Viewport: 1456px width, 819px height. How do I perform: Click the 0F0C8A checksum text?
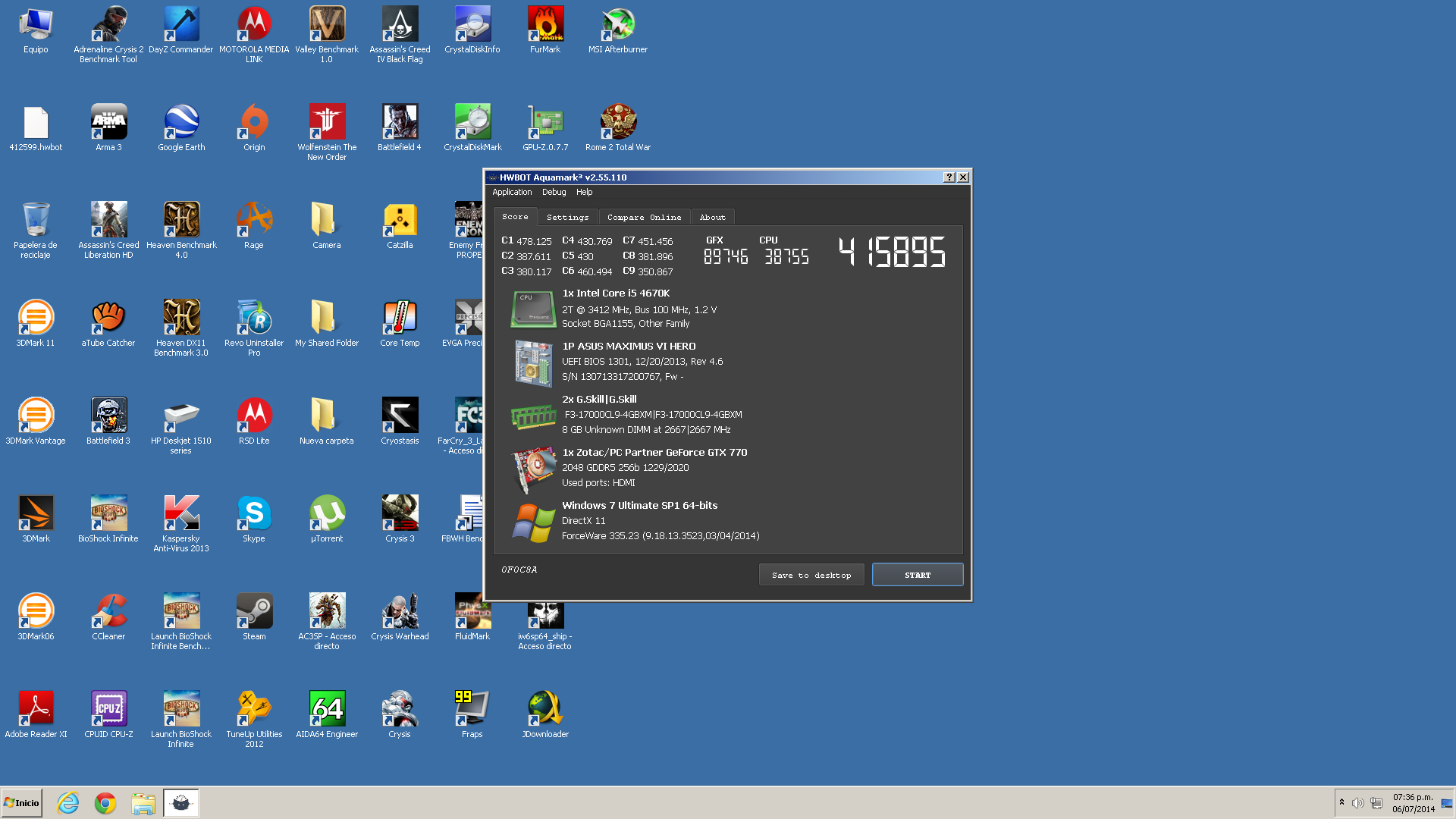[x=519, y=570]
